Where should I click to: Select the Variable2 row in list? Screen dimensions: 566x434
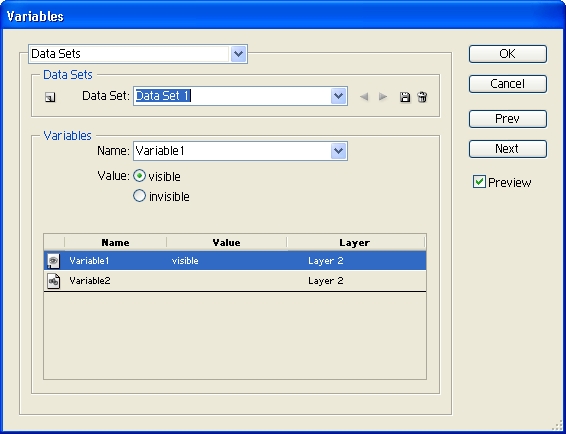(x=235, y=281)
